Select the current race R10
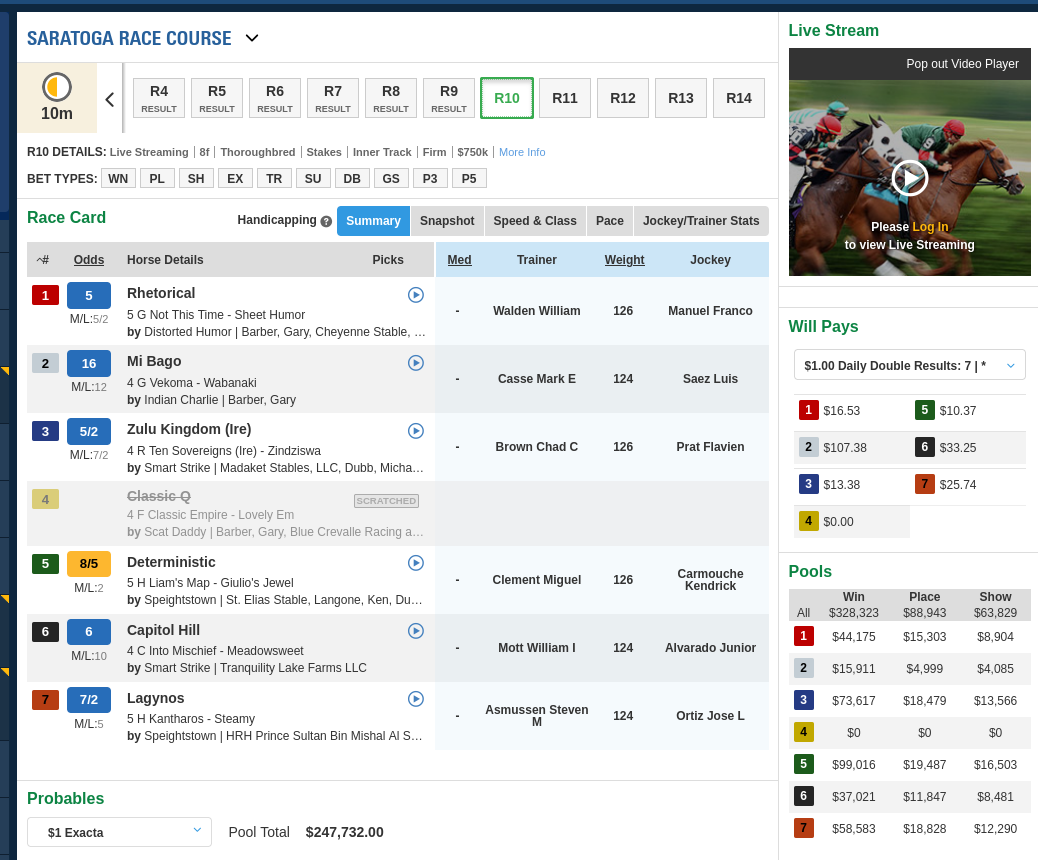 coord(507,98)
